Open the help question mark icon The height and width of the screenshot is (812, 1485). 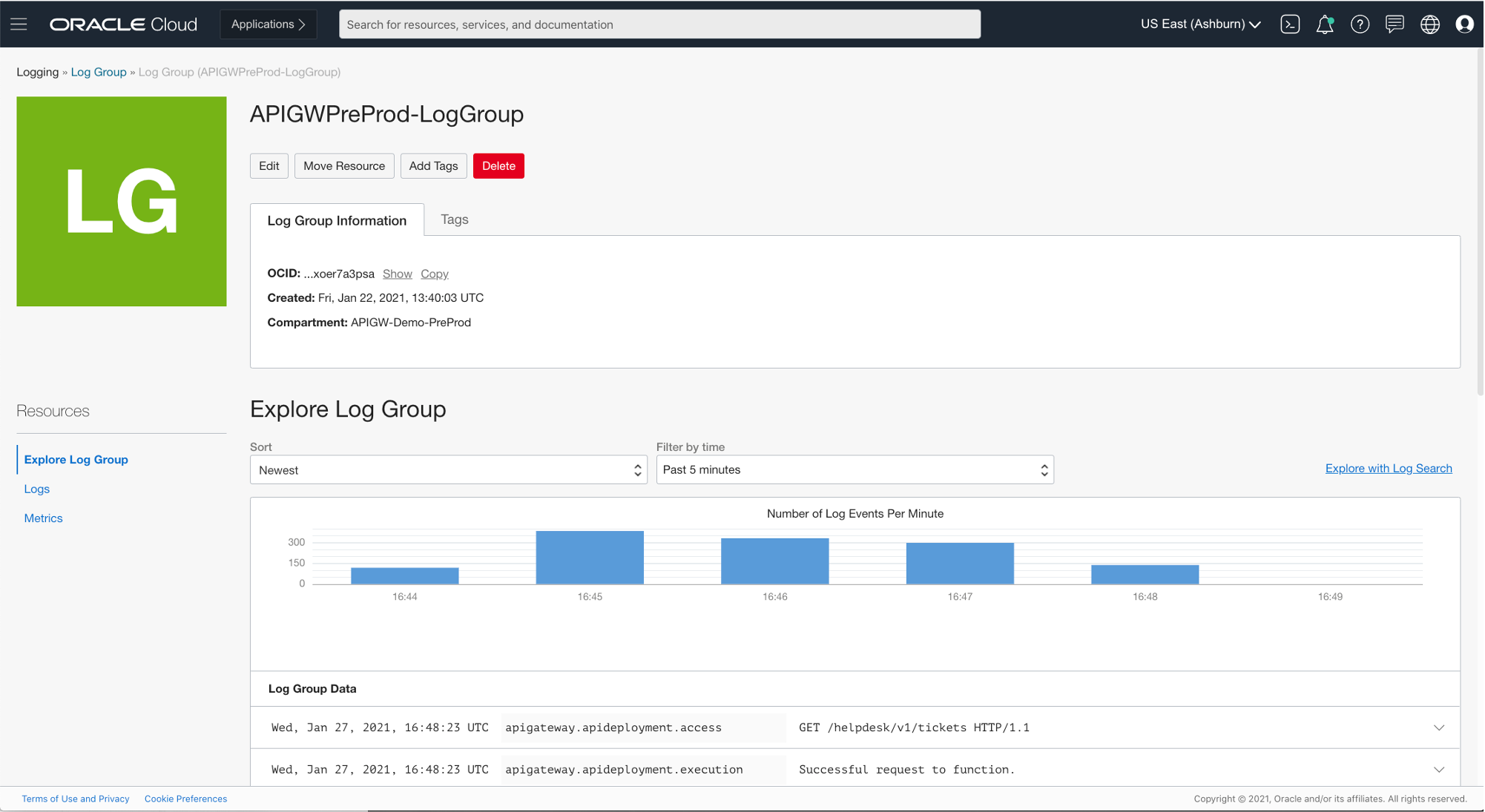click(1360, 24)
